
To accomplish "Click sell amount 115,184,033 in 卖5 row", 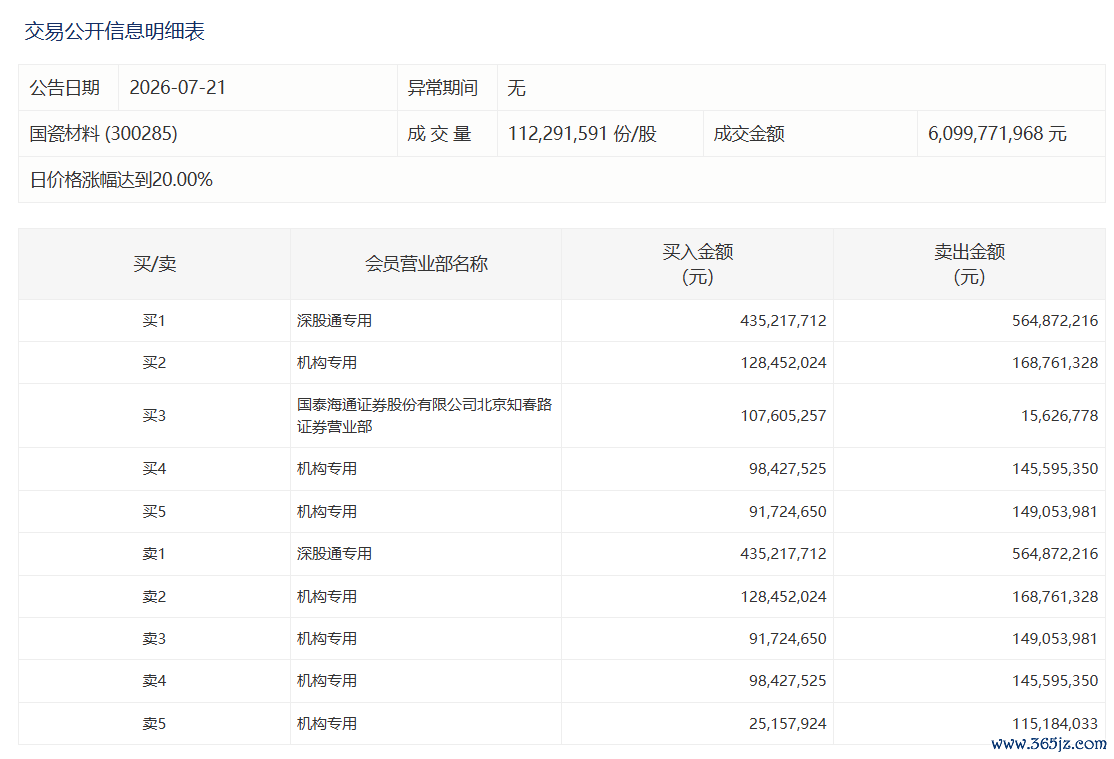I will coord(1055,723).
